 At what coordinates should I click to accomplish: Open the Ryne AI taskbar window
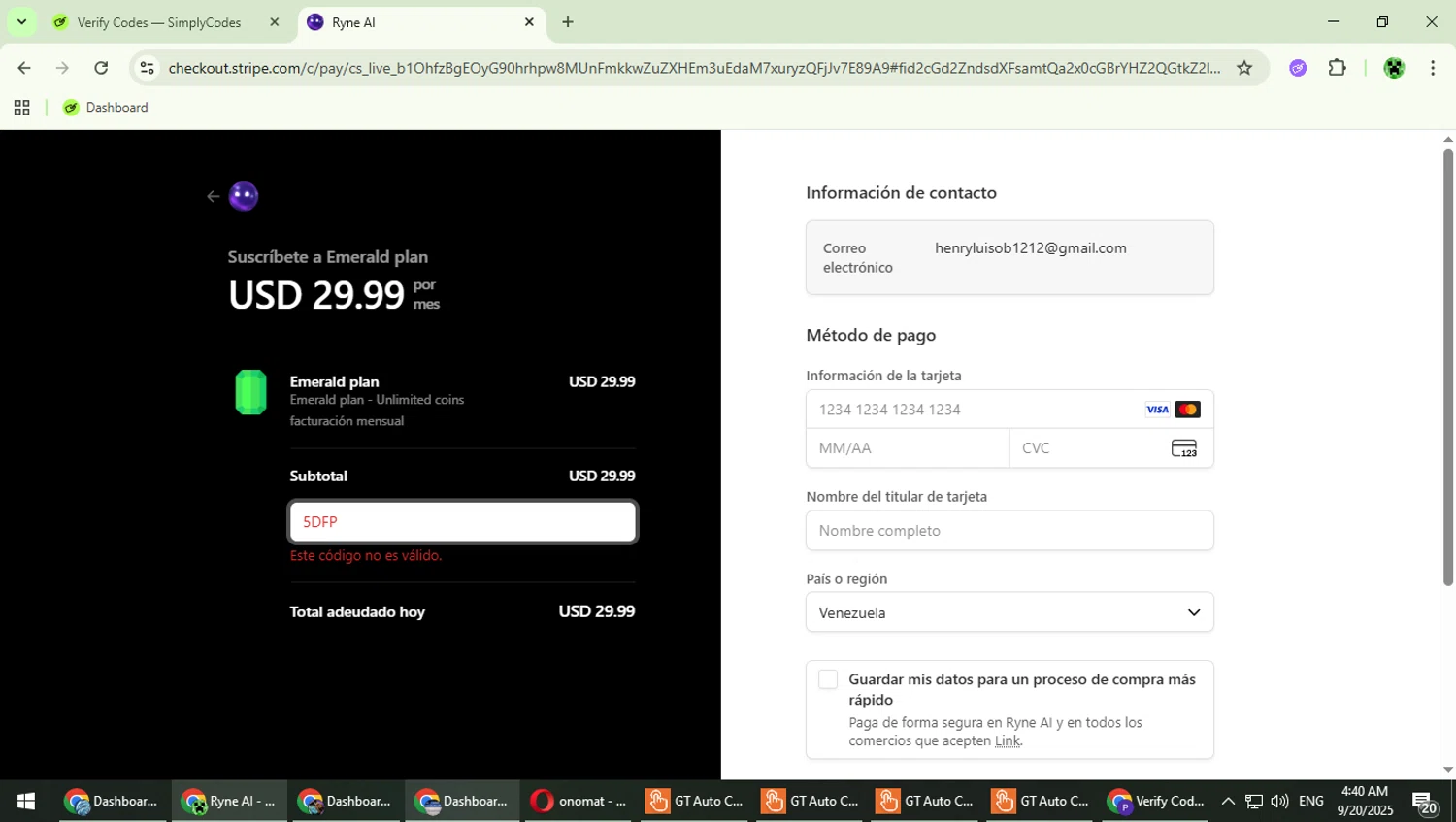coord(230,802)
